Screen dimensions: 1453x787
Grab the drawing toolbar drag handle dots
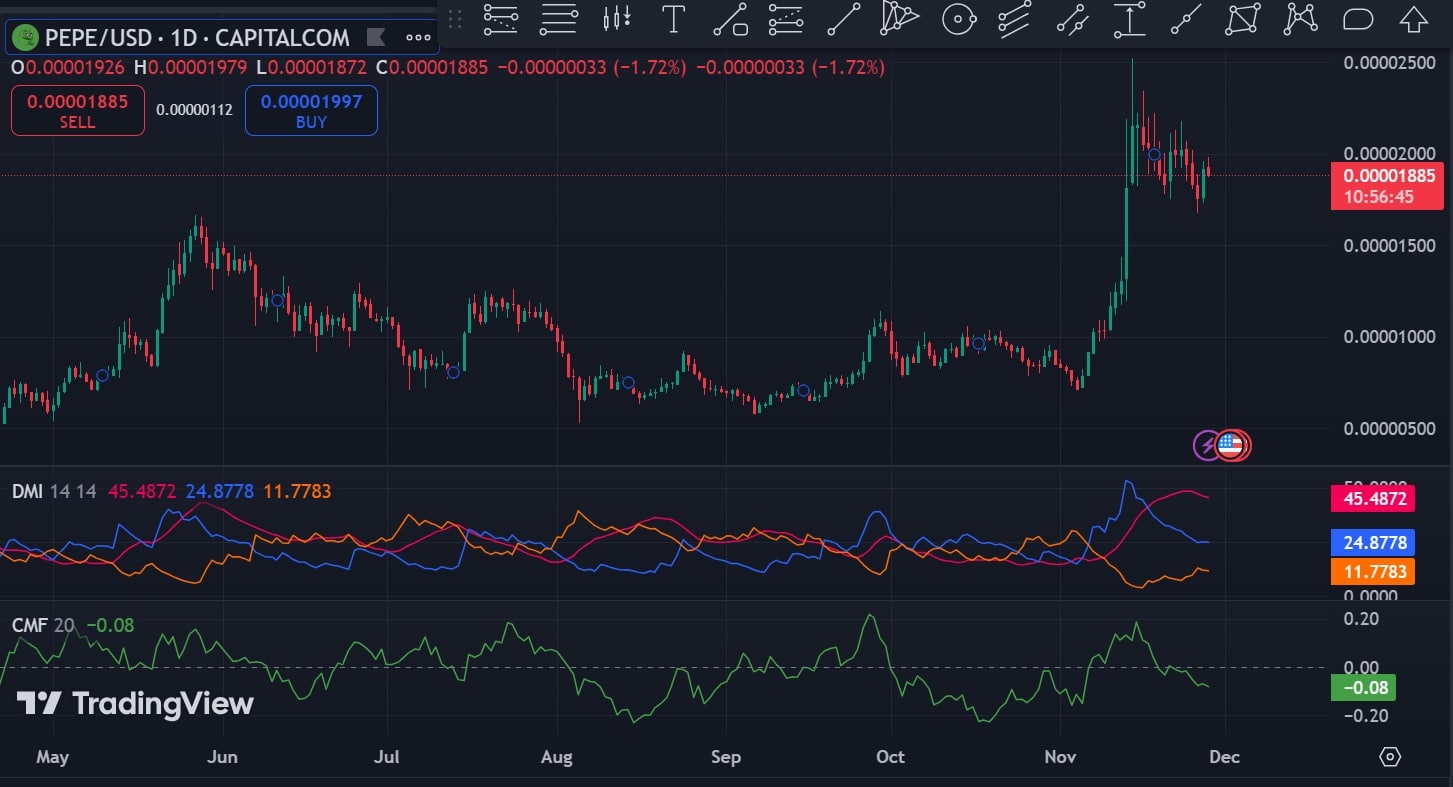455,18
